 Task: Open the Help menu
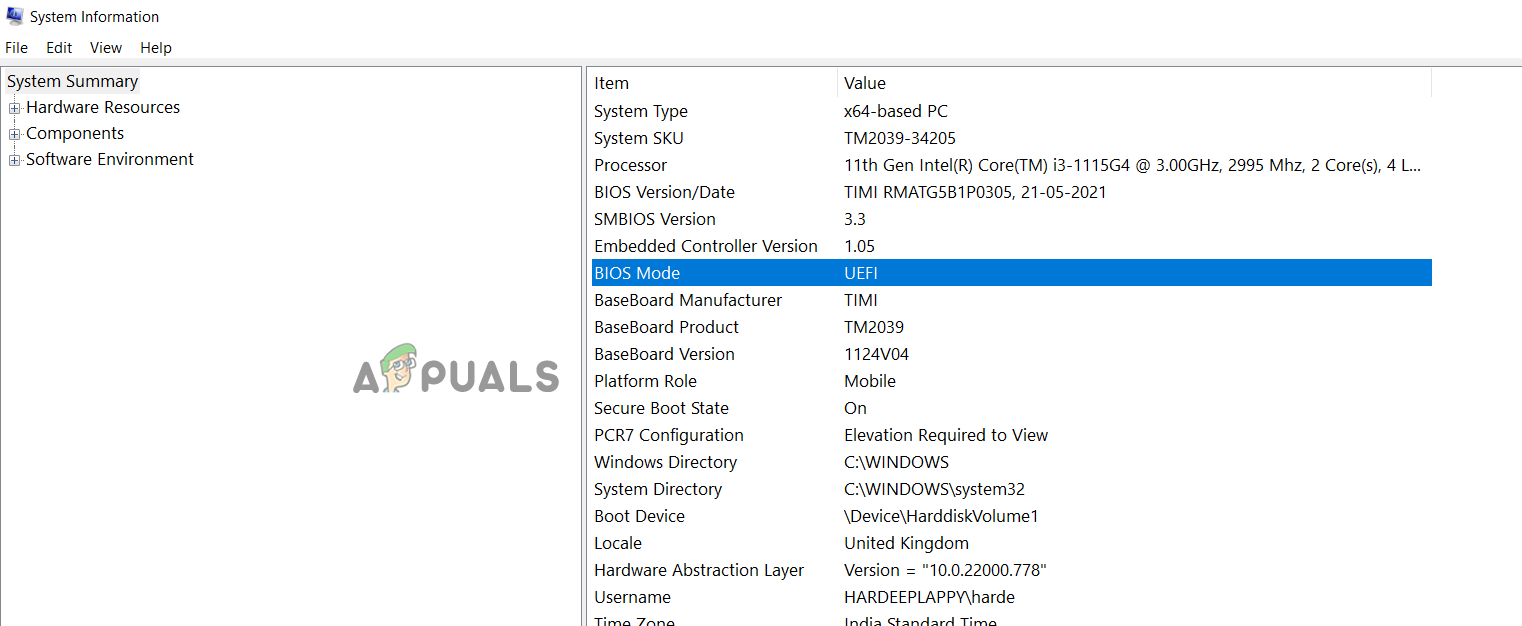(x=156, y=48)
